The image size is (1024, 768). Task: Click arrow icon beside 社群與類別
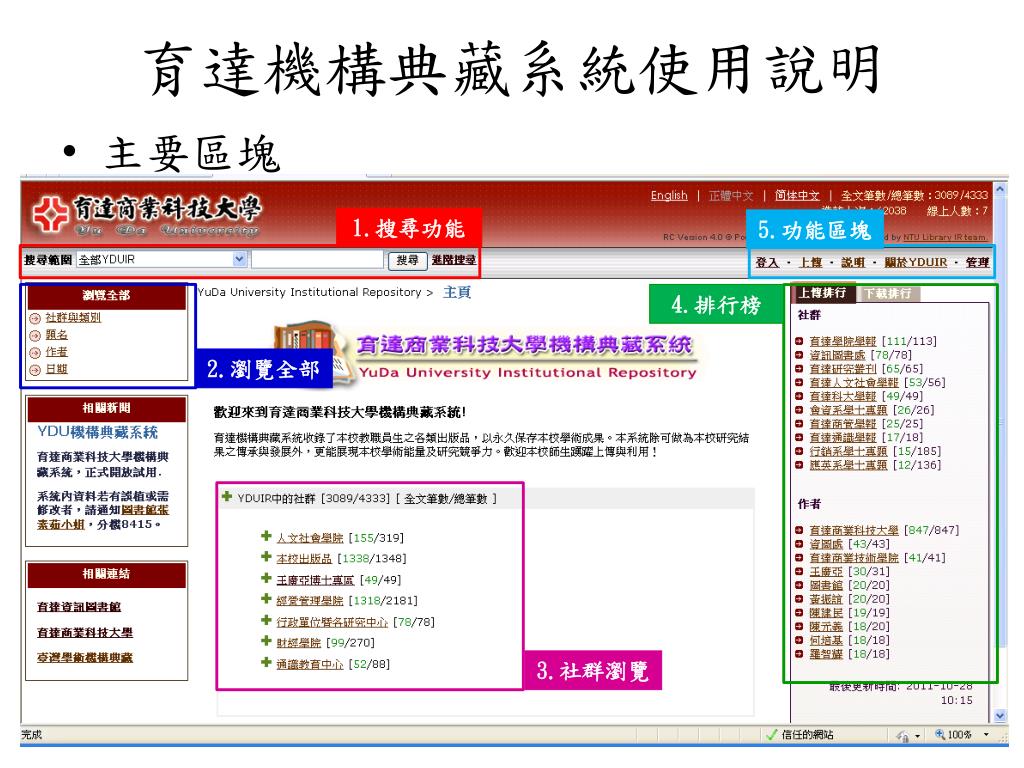coord(35,319)
